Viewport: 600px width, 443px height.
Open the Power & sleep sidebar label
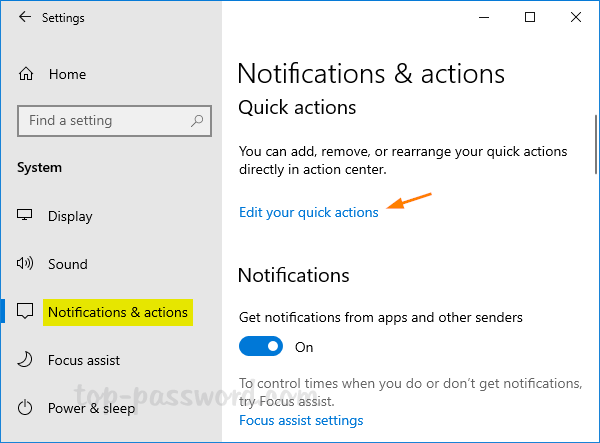[x=92, y=408]
